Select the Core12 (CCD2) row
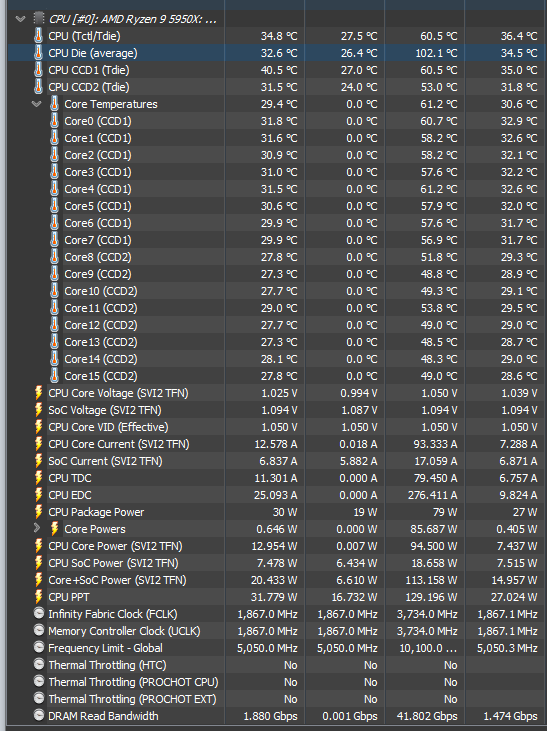Viewport: 547px width, 731px height. pyautogui.click(x=277, y=325)
